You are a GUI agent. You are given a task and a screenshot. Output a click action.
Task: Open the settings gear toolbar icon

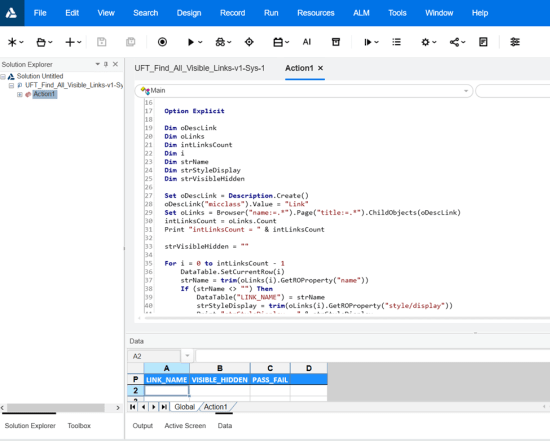click(425, 42)
